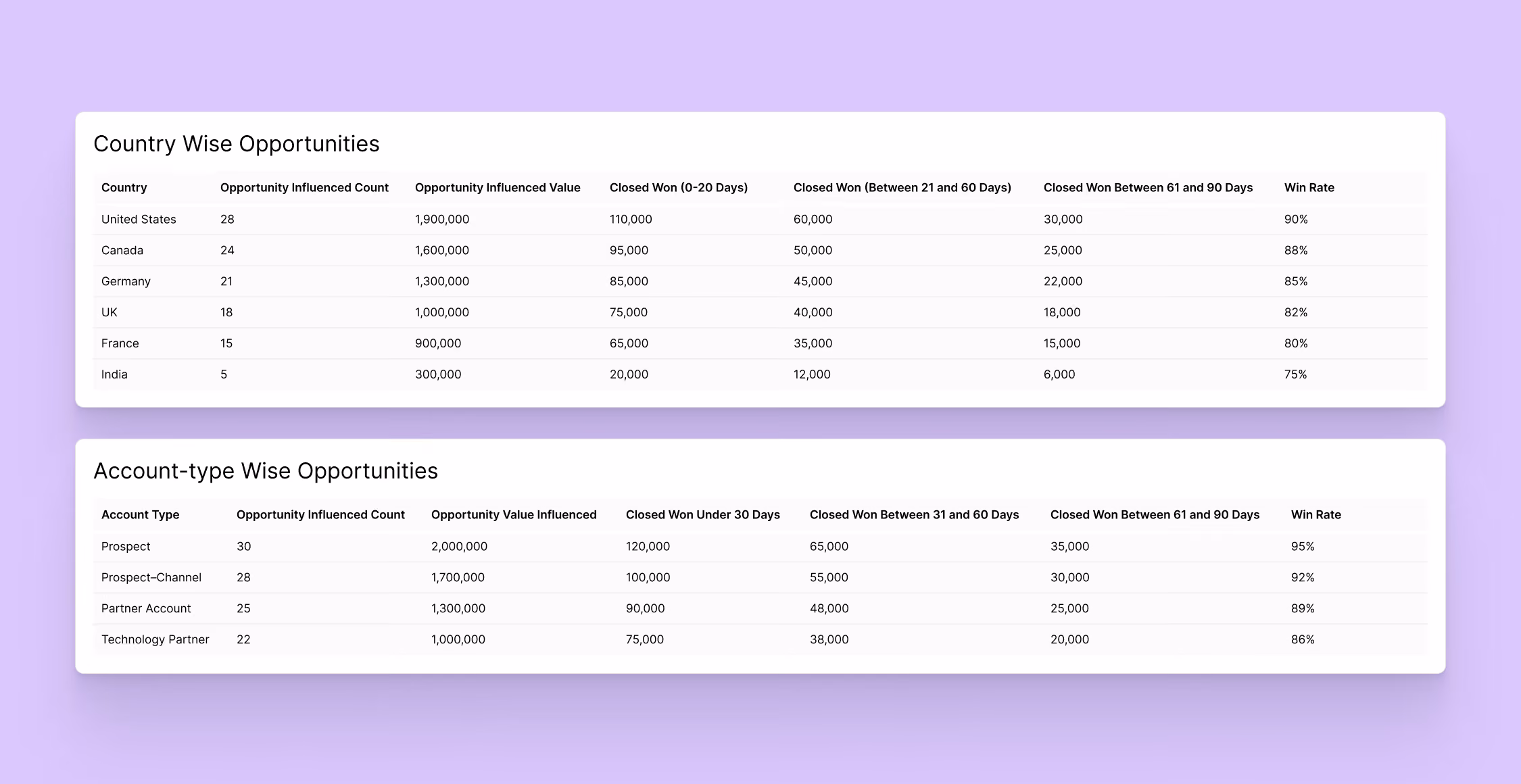Click the 300,000 value for India
Screen dimensions: 1521x784
[438, 375]
